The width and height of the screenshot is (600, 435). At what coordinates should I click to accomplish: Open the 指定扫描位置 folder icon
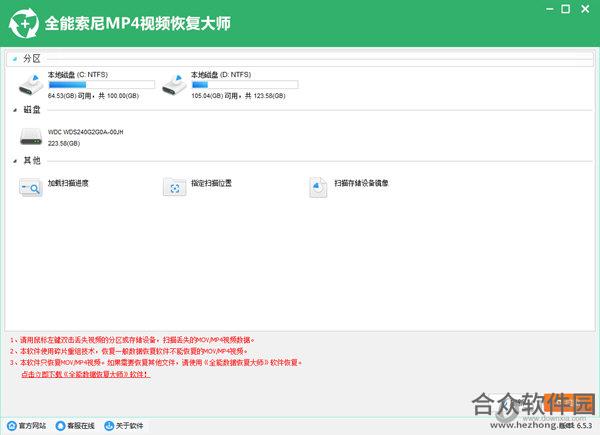pos(174,187)
